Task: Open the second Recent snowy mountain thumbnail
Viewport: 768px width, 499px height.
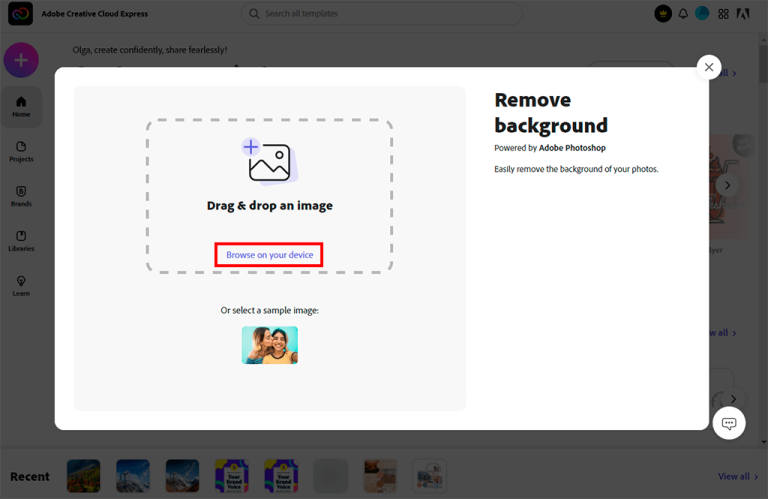Action: (x=133, y=475)
